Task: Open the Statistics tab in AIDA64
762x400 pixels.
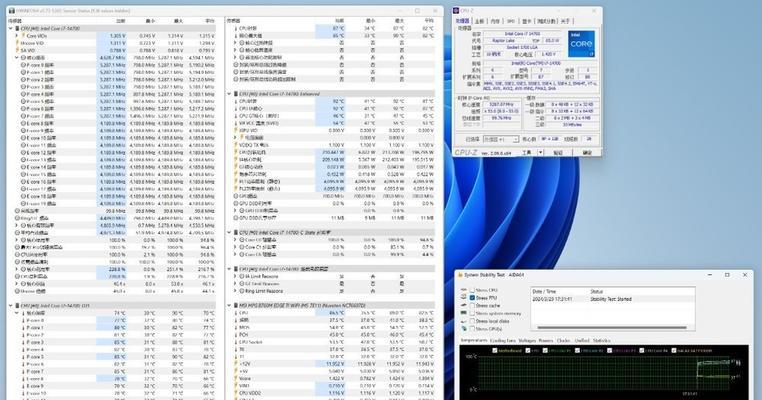Action: pos(602,341)
